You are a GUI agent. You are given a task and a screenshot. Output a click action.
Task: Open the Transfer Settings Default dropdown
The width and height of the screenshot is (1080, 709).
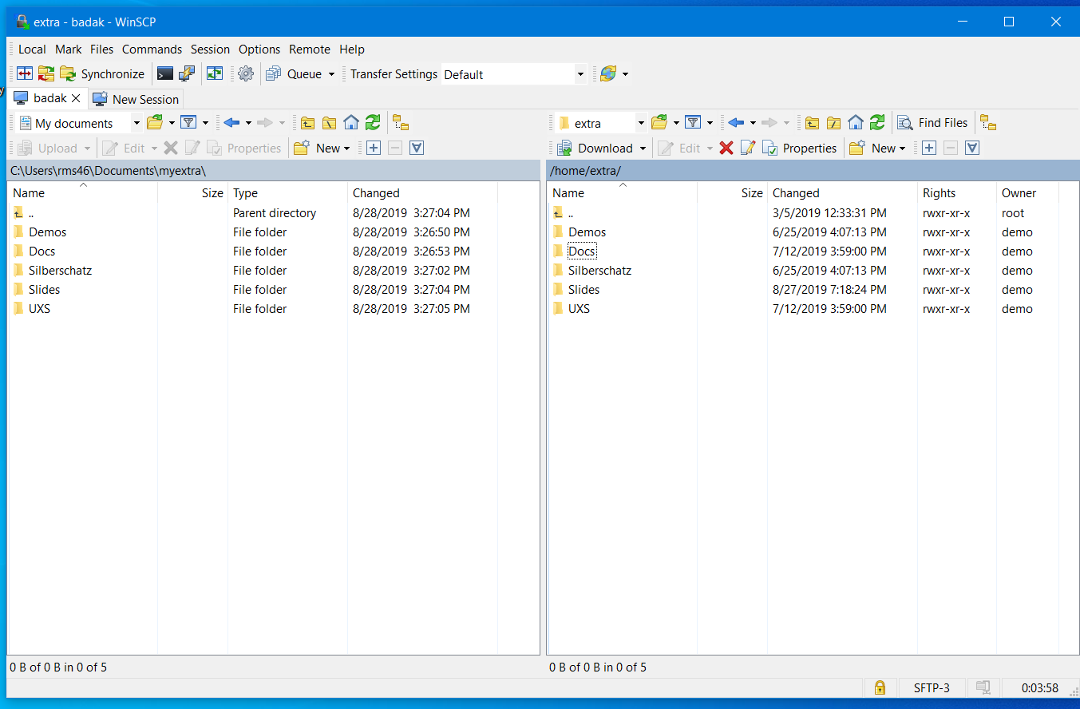pyautogui.click(x=580, y=74)
